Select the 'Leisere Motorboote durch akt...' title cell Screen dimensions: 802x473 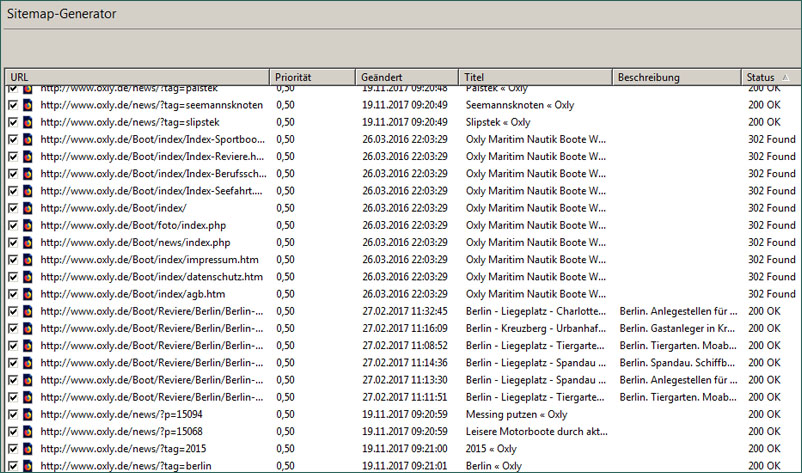tap(536, 431)
